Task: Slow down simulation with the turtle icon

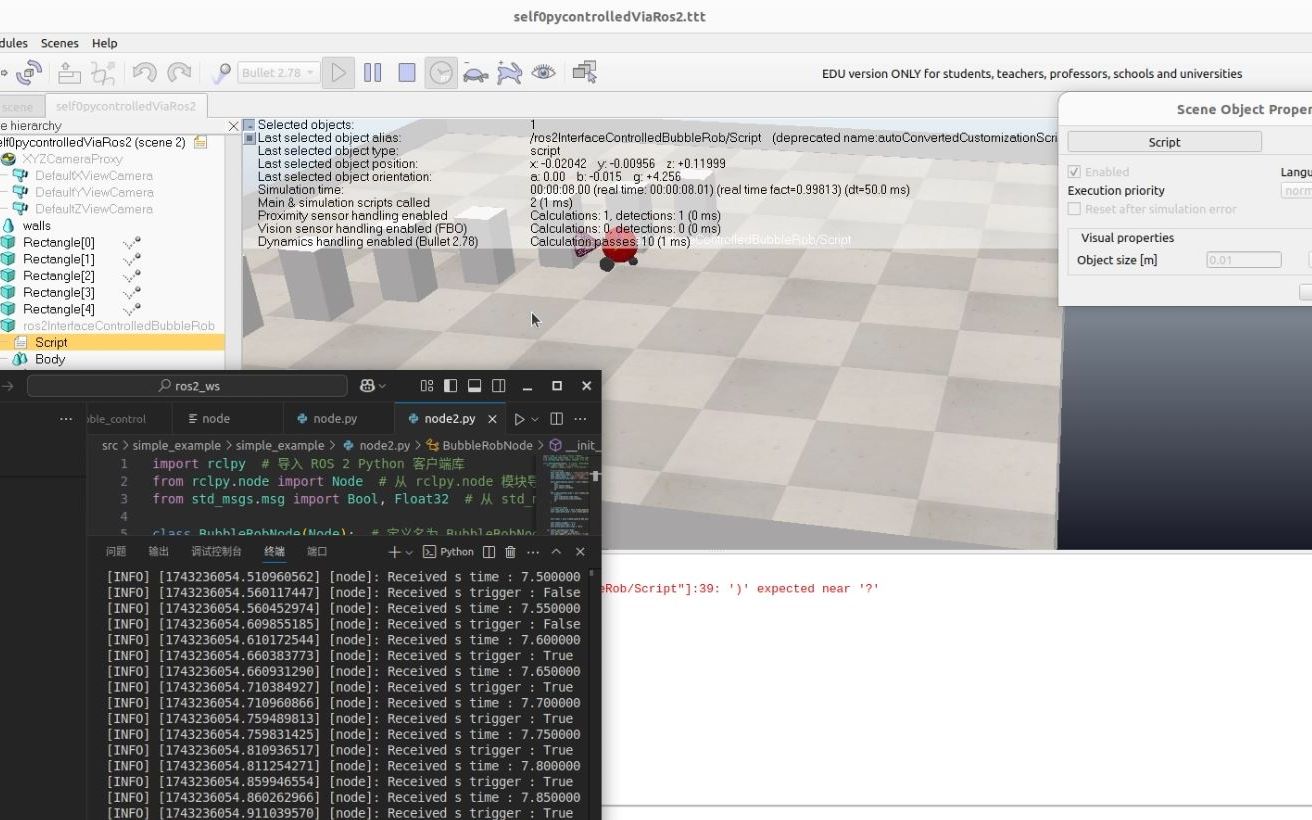Action: [475, 72]
